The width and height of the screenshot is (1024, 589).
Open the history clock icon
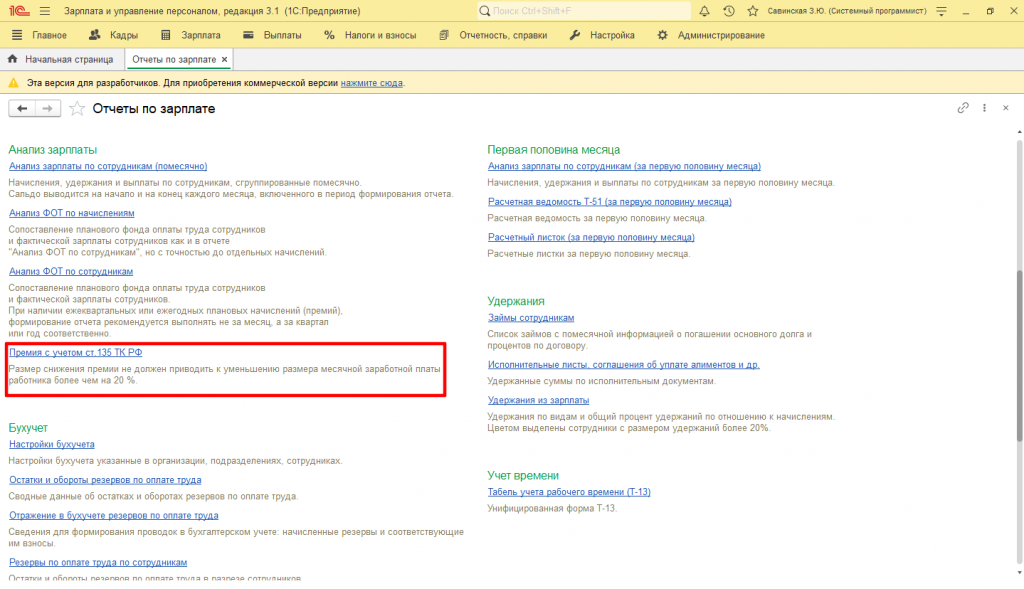pos(729,11)
